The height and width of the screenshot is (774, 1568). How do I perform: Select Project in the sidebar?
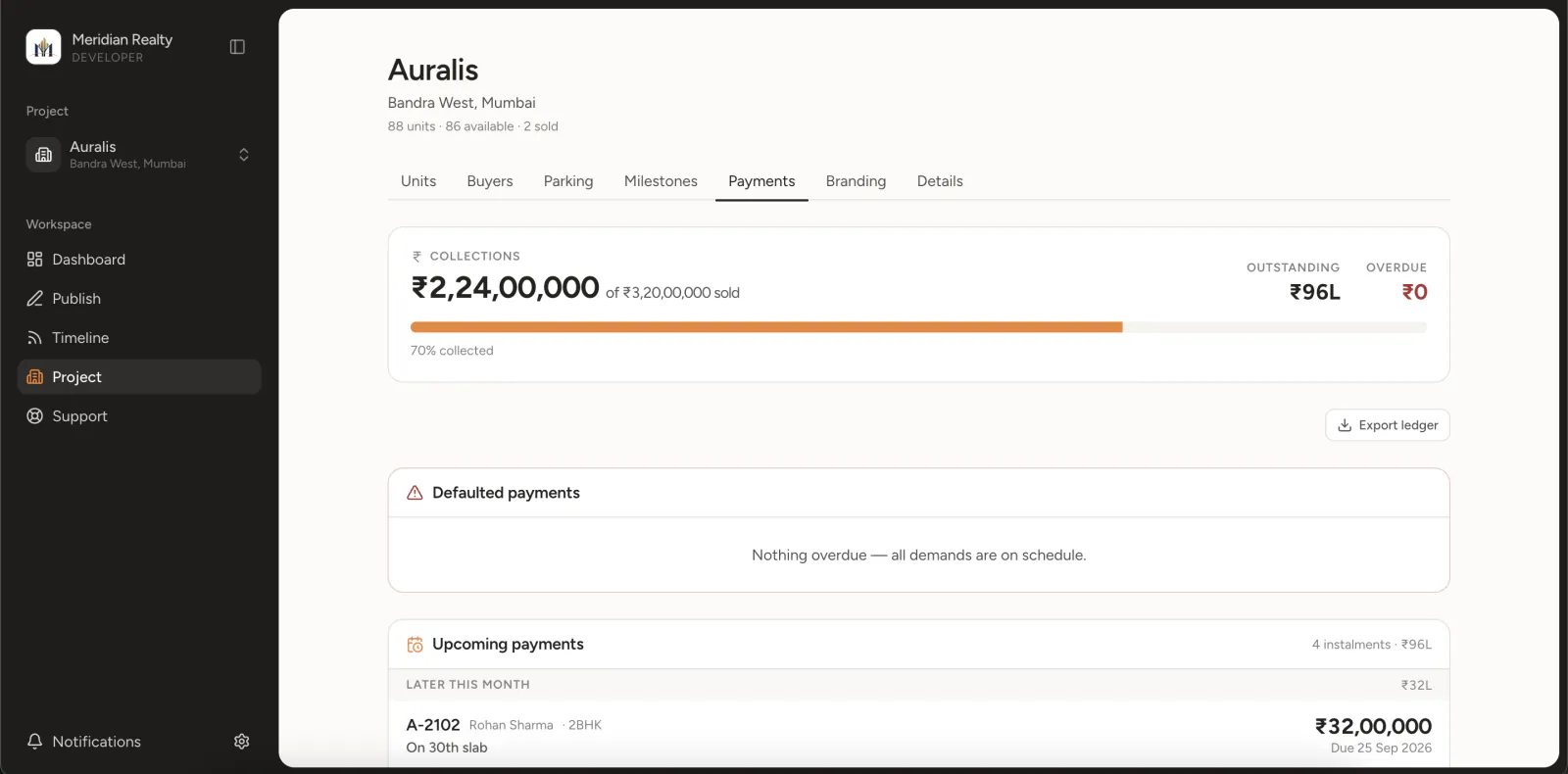[139, 377]
